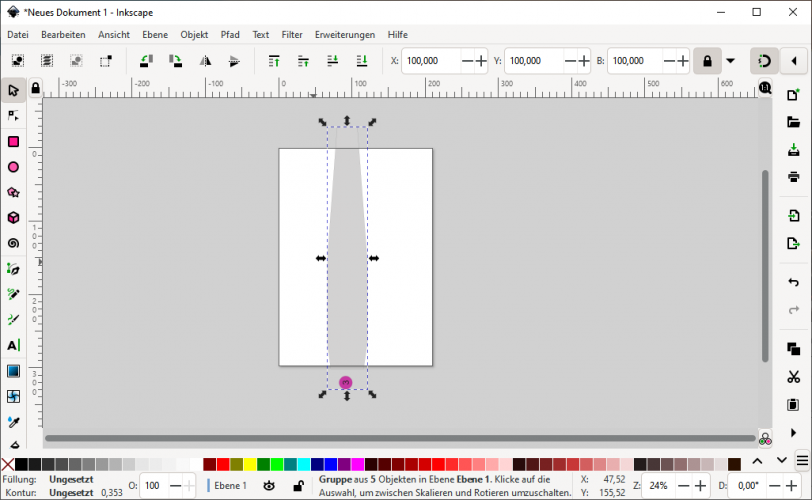Select the Gradient tool
The image size is (812, 500).
13,371
